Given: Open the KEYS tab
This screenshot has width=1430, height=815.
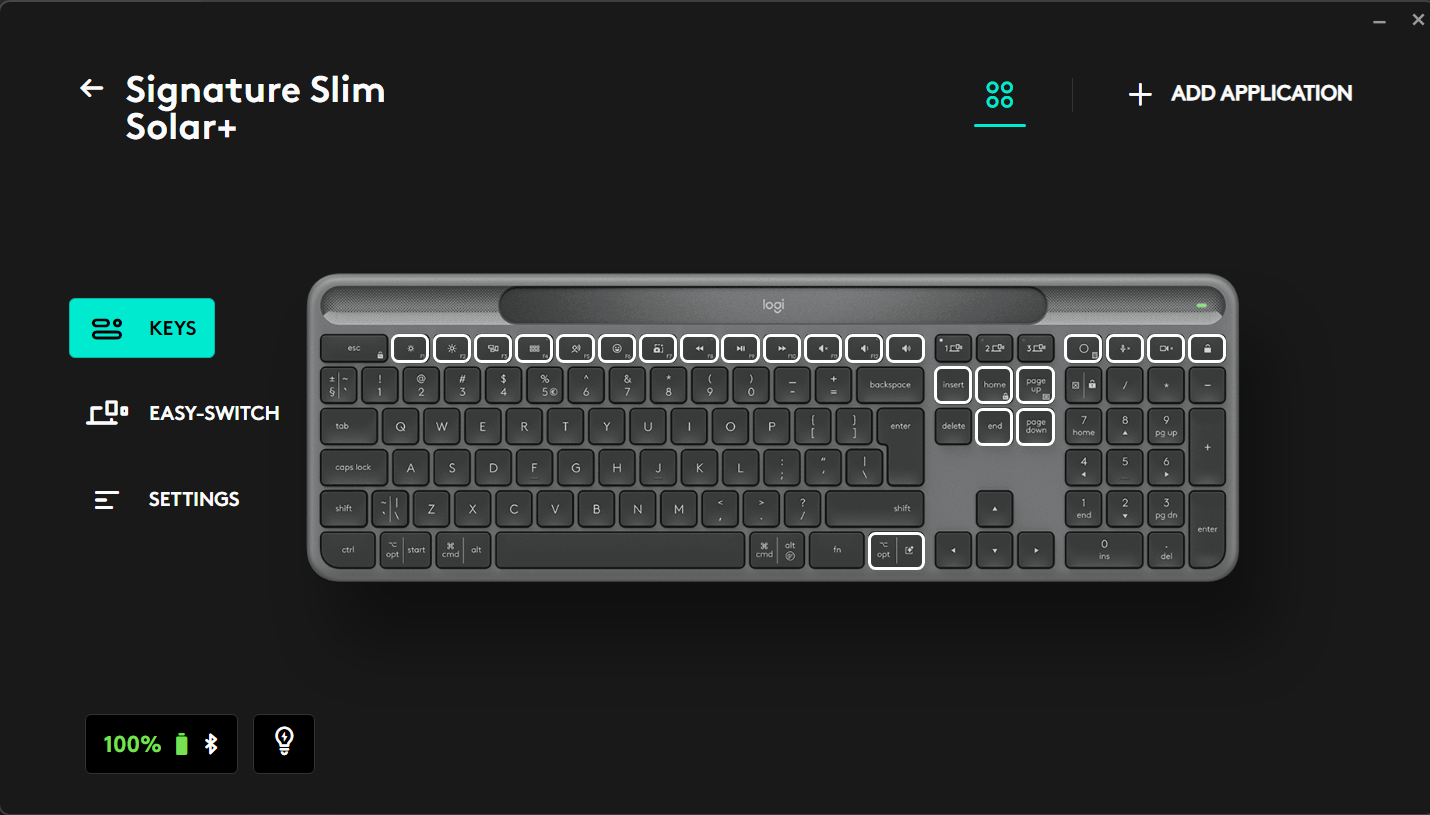Looking at the screenshot, I should click(142, 328).
